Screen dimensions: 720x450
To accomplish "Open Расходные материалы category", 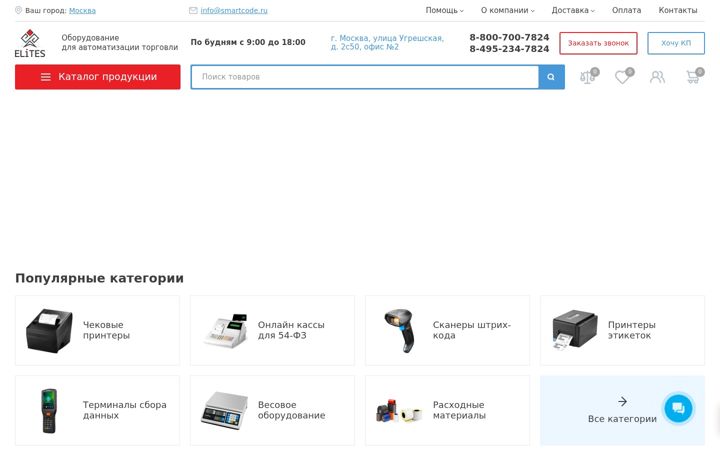I will point(447,411).
